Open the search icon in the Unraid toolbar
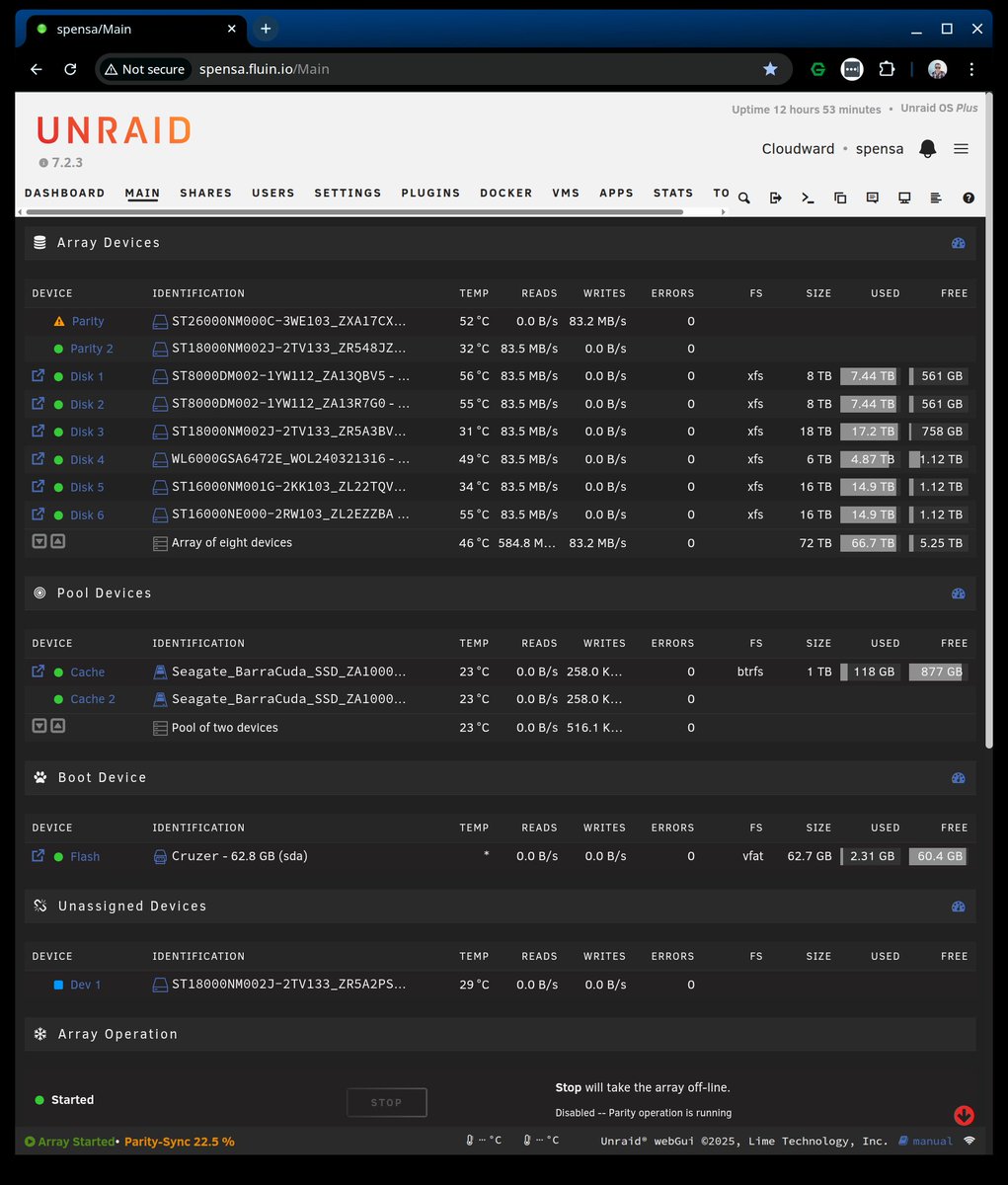 tap(744, 197)
